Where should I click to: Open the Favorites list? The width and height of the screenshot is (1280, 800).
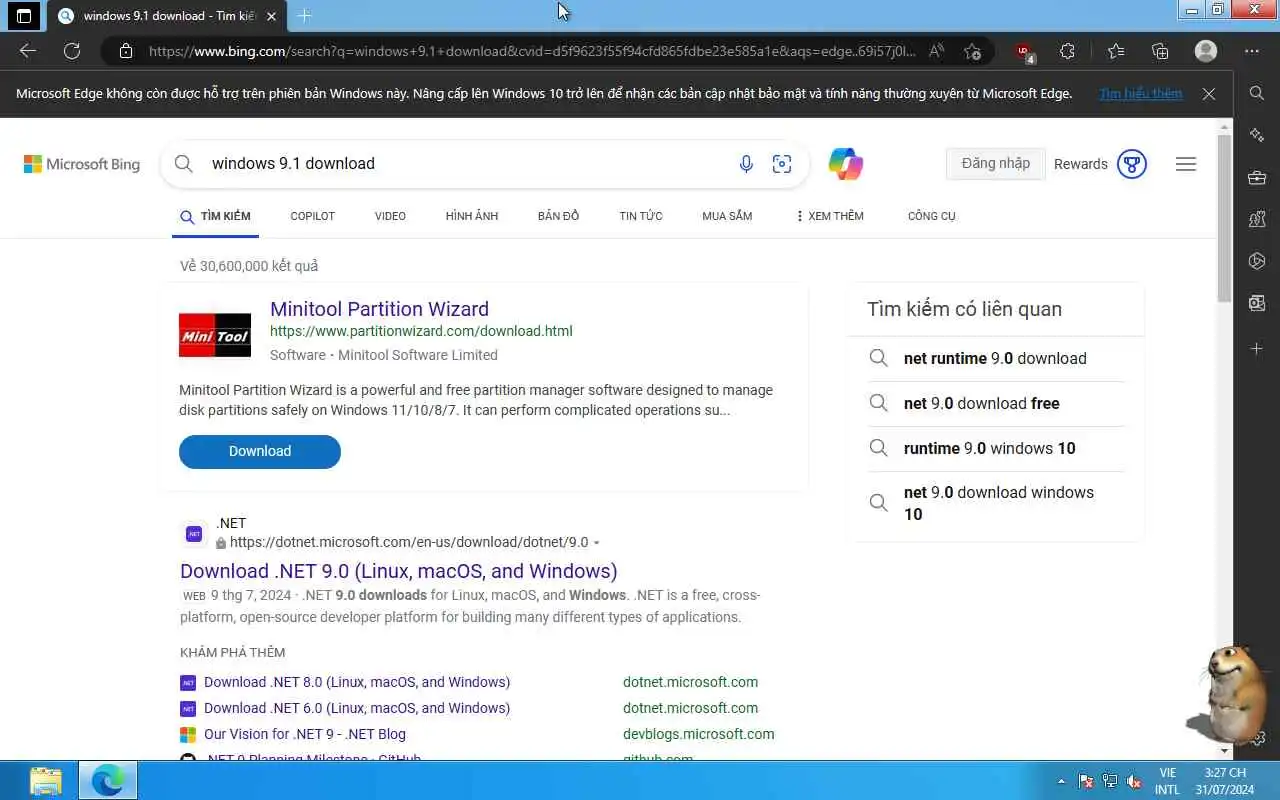coord(1116,51)
